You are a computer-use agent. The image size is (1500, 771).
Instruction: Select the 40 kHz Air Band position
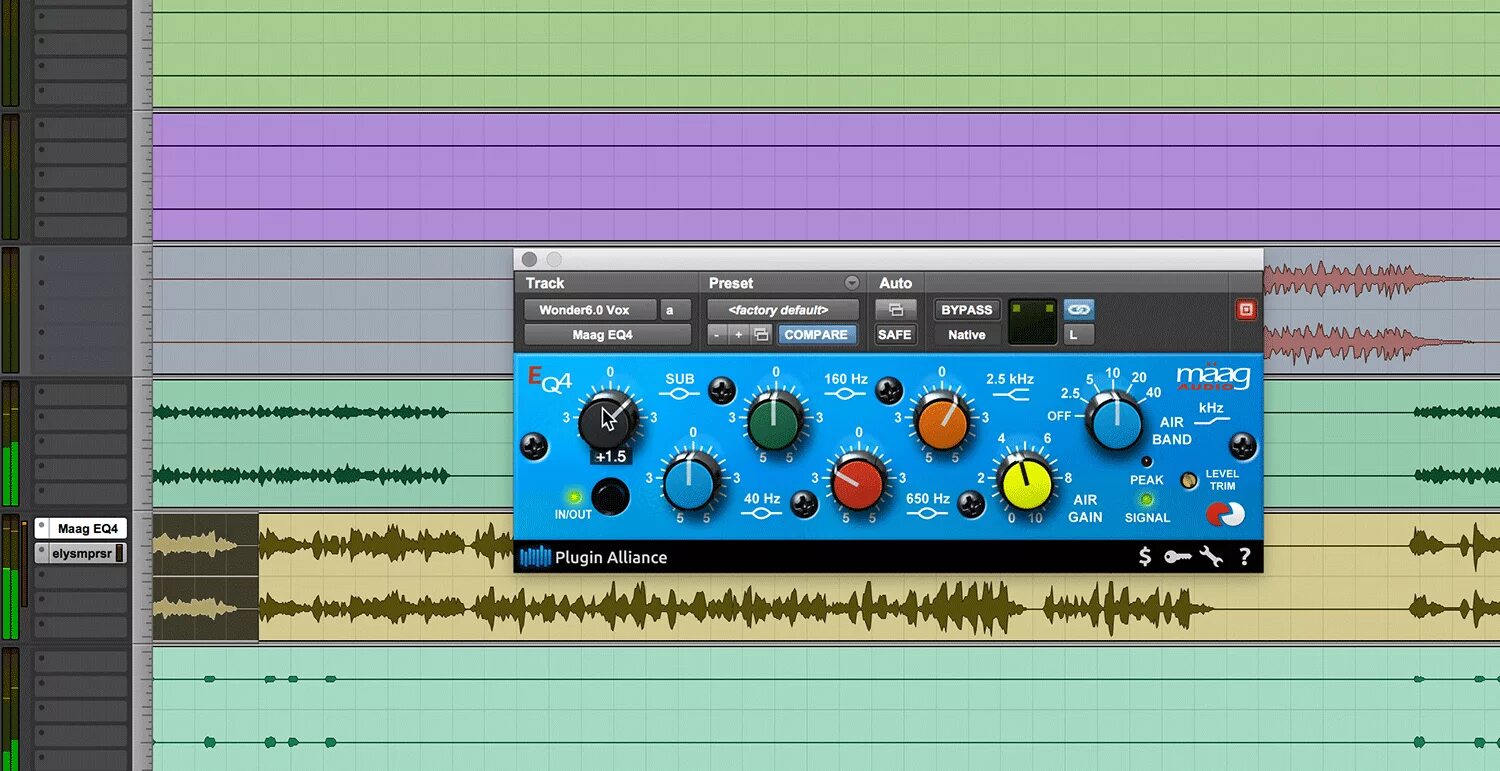tap(1154, 393)
